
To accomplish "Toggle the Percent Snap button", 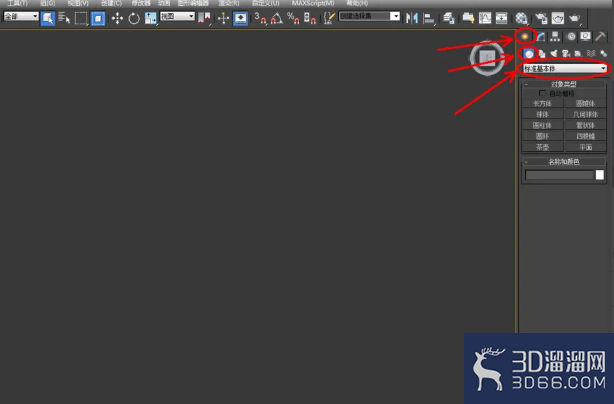I will [x=293, y=18].
